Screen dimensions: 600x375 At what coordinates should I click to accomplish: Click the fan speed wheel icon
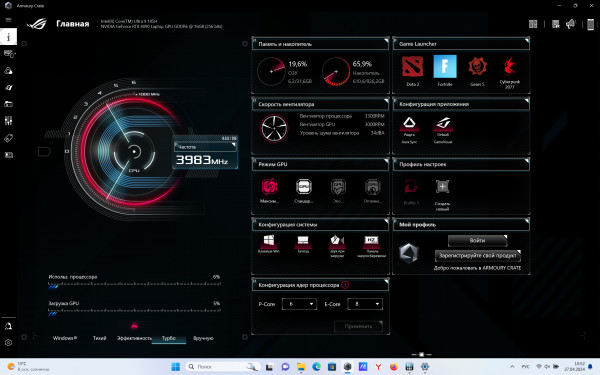[274, 128]
